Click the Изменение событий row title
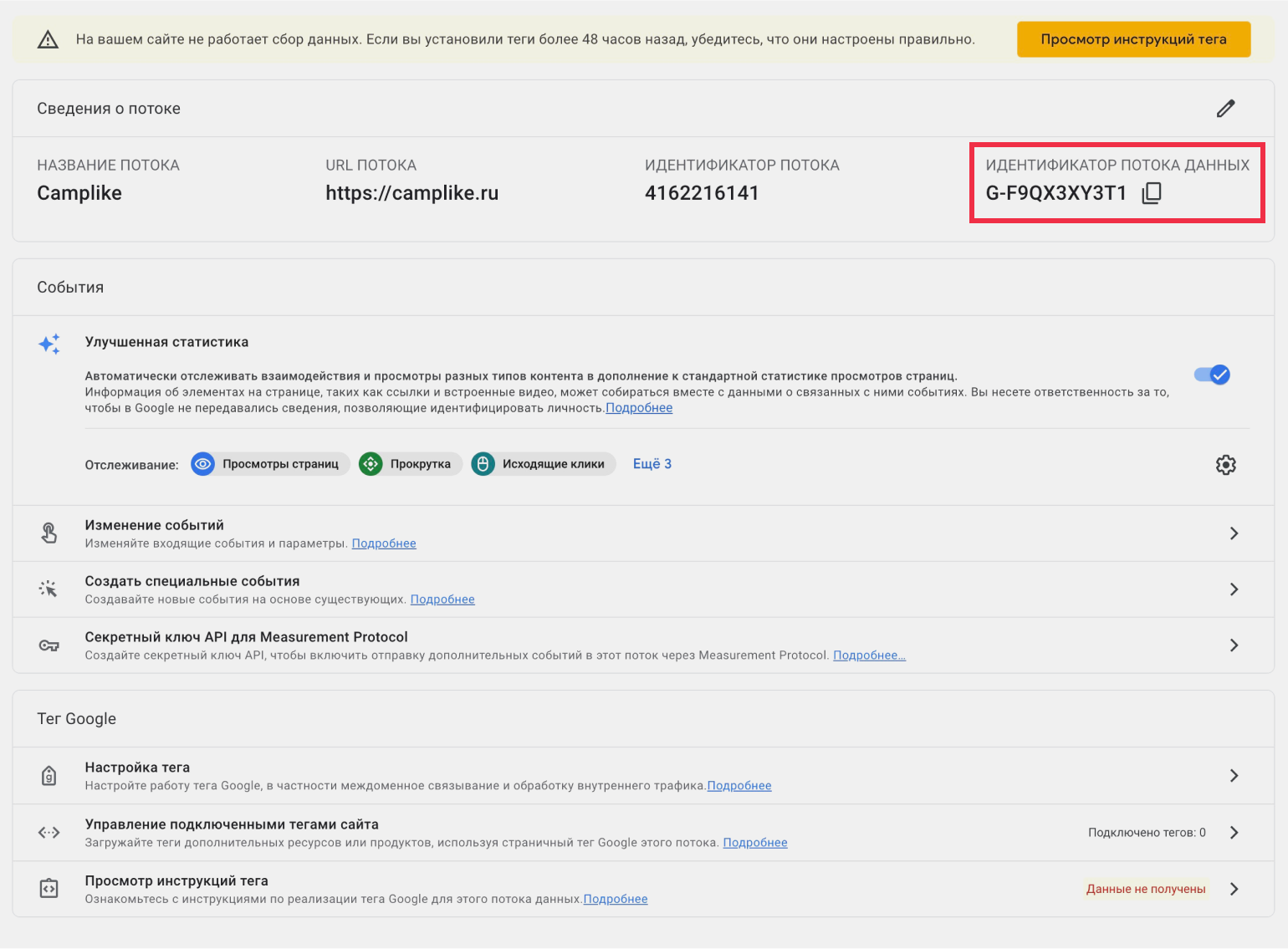 [x=155, y=525]
